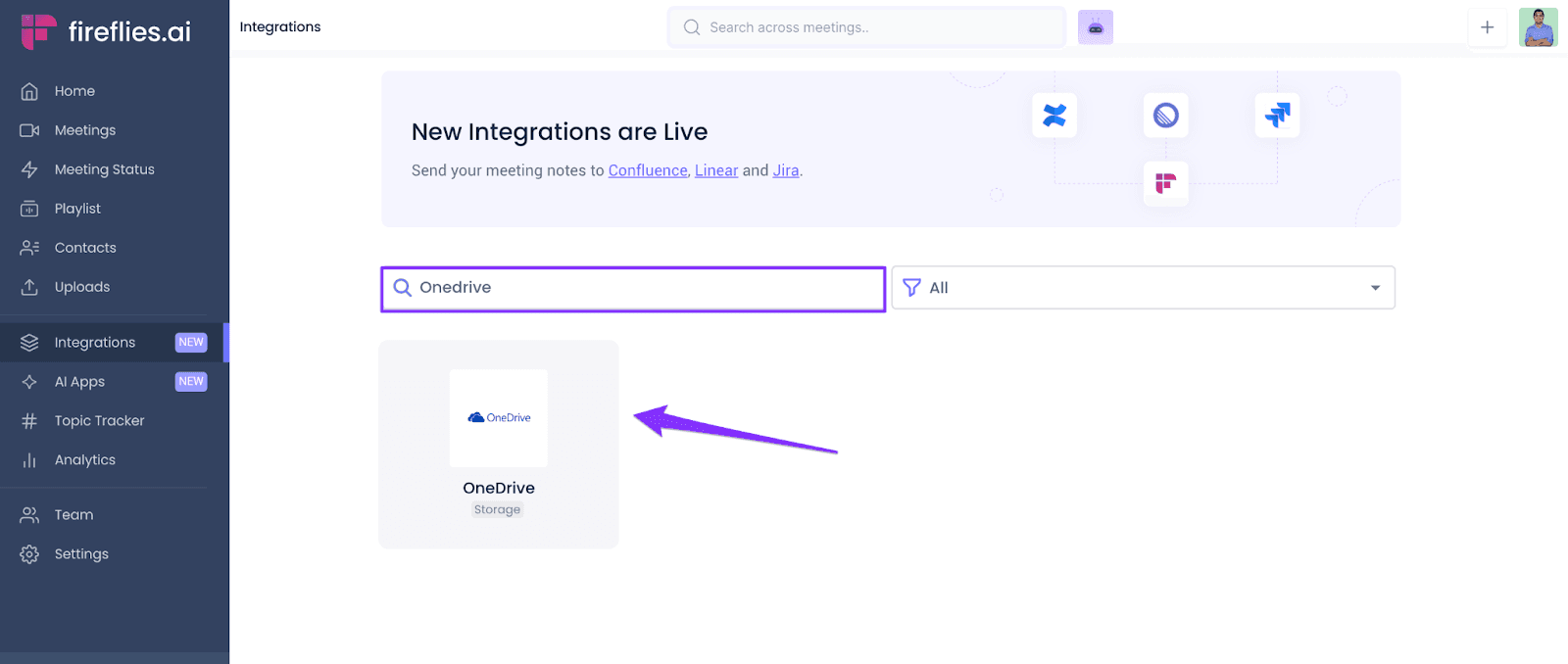Click the Storage tag on OneDrive
Image resolution: width=1568 pixels, height=664 pixels.
[498, 510]
